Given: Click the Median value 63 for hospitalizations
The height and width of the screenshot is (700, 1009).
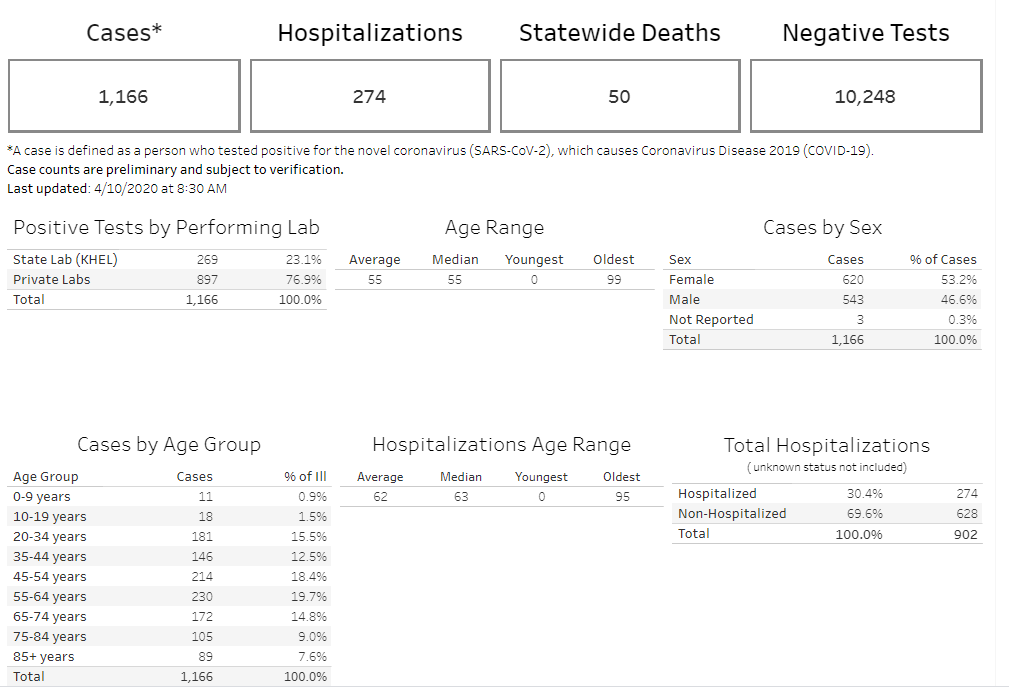Looking at the screenshot, I should click(460, 496).
